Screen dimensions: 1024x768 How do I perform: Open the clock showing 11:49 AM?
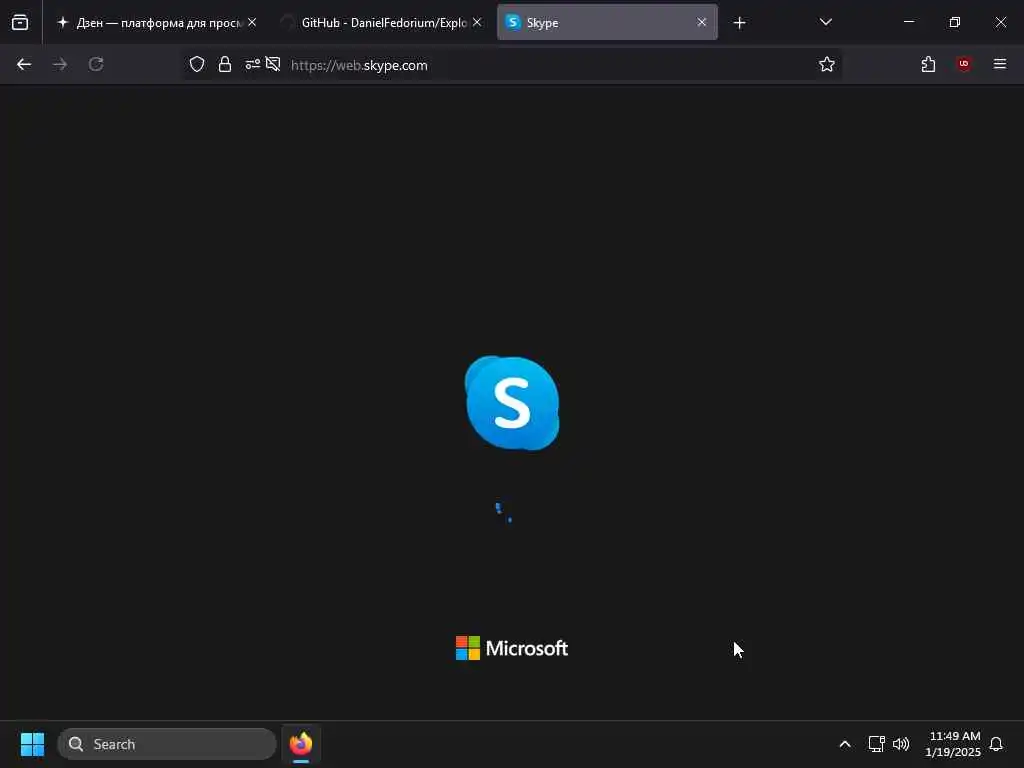tap(953, 744)
